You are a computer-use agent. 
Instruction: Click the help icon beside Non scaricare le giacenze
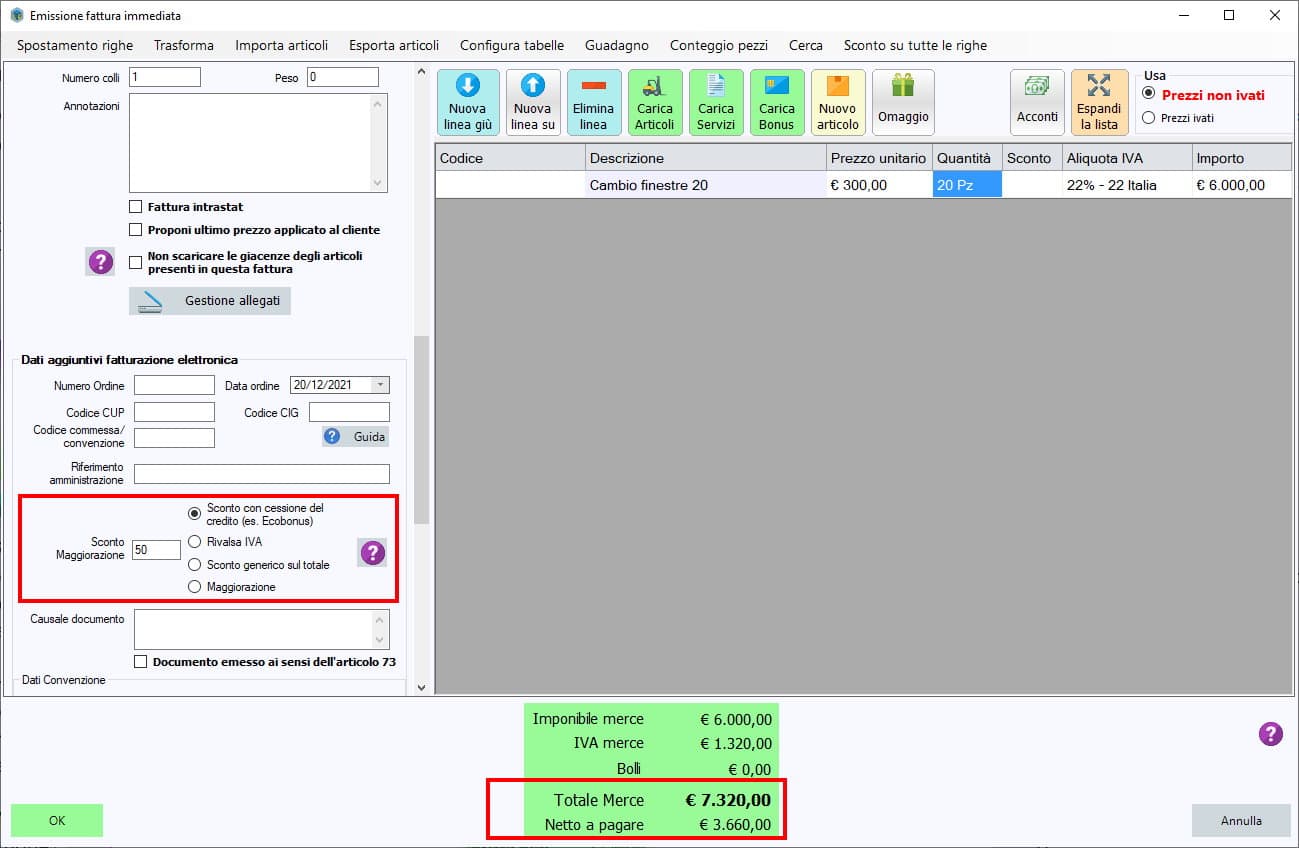coord(101,262)
